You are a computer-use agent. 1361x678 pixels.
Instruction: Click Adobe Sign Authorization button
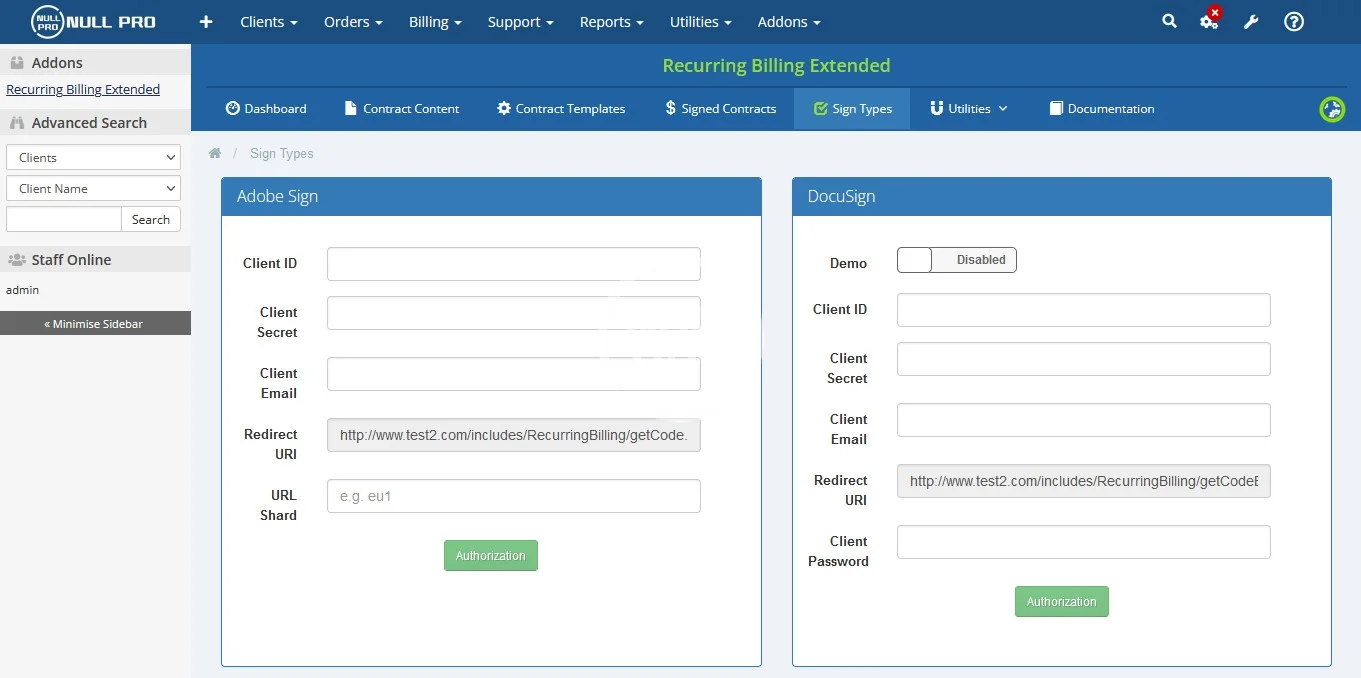point(490,555)
